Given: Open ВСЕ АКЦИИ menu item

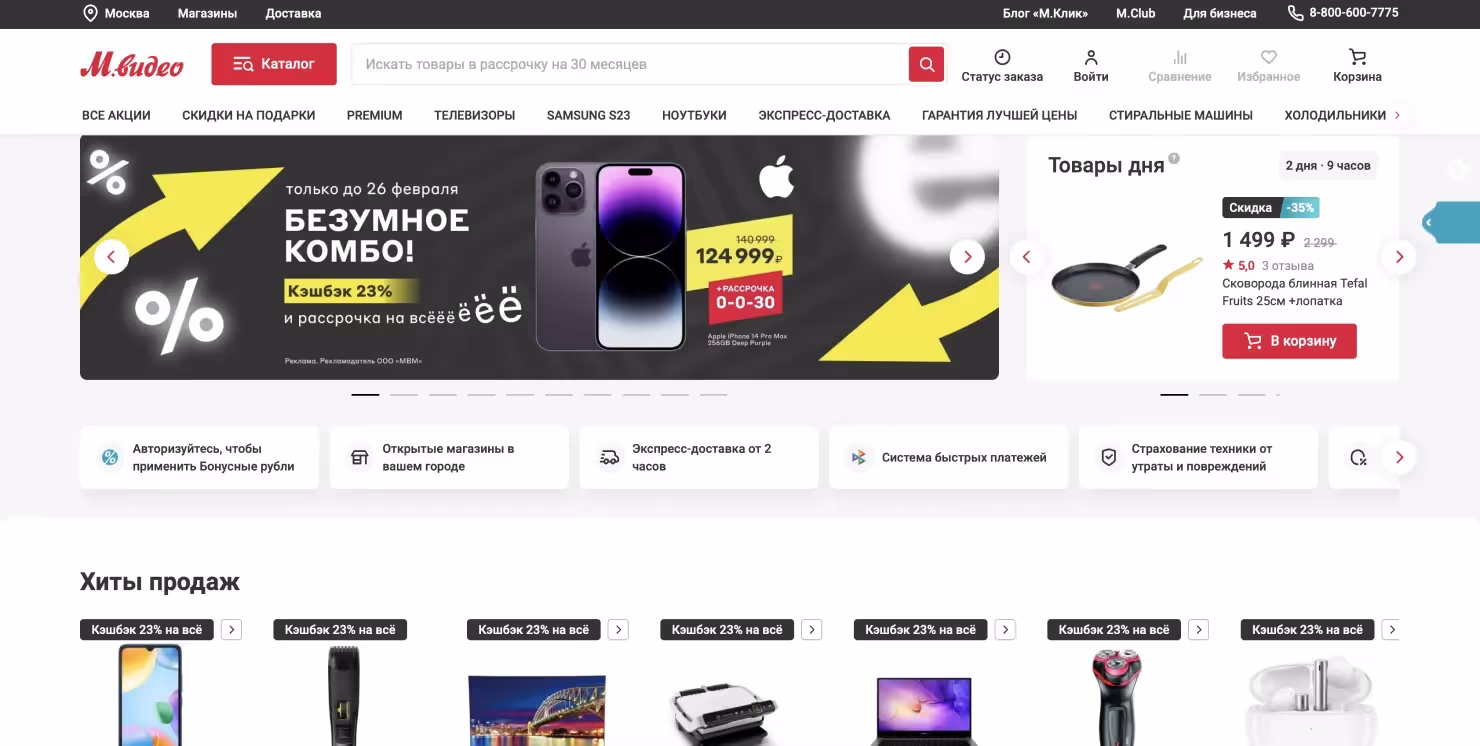Looking at the screenshot, I should (116, 115).
